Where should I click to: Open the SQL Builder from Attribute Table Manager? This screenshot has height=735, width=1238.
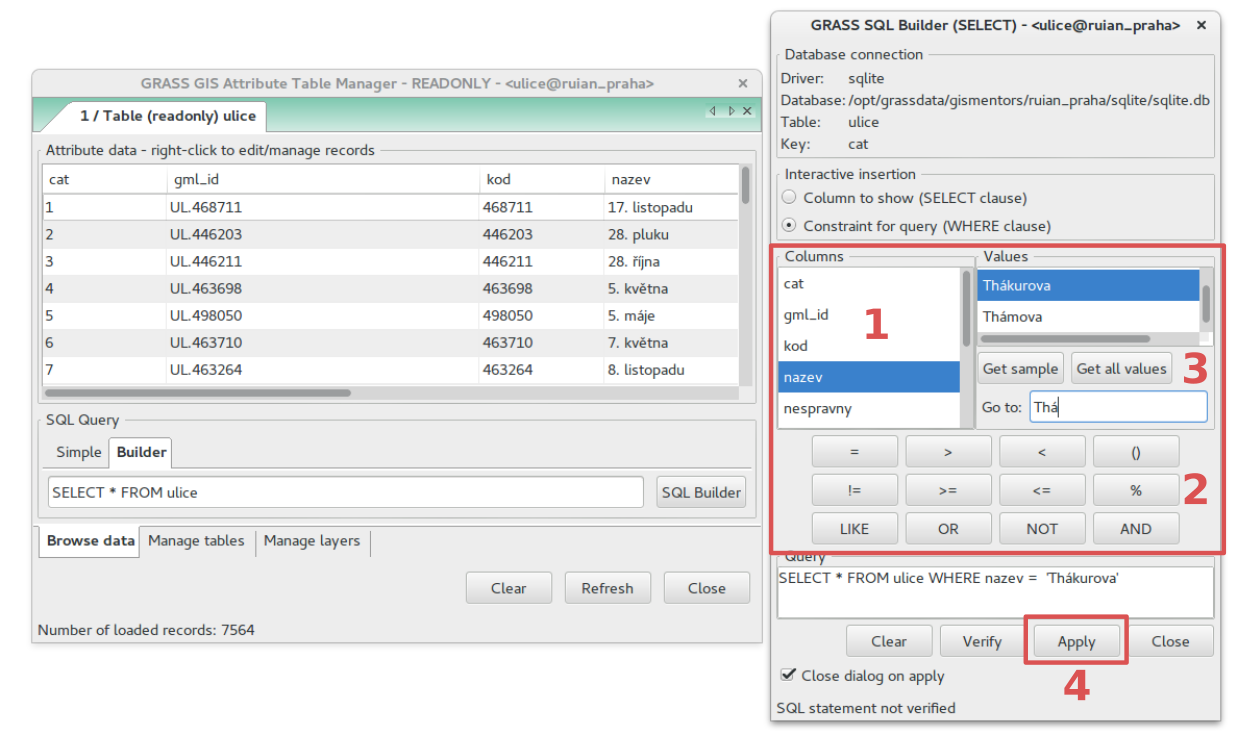point(701,492)
